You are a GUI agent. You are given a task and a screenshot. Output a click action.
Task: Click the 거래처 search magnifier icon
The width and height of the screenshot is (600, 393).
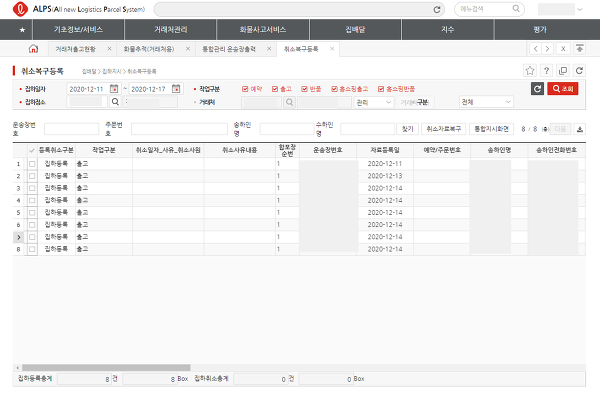[x=290, y=102]
